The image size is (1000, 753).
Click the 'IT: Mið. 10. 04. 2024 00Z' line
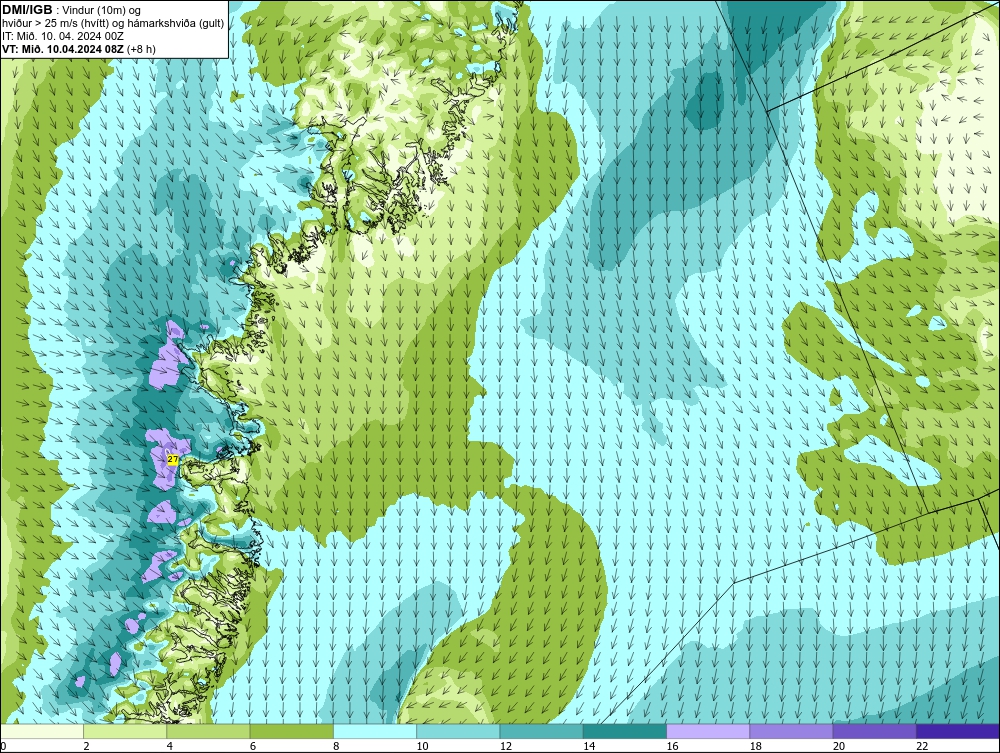click(x=63, y=36)
